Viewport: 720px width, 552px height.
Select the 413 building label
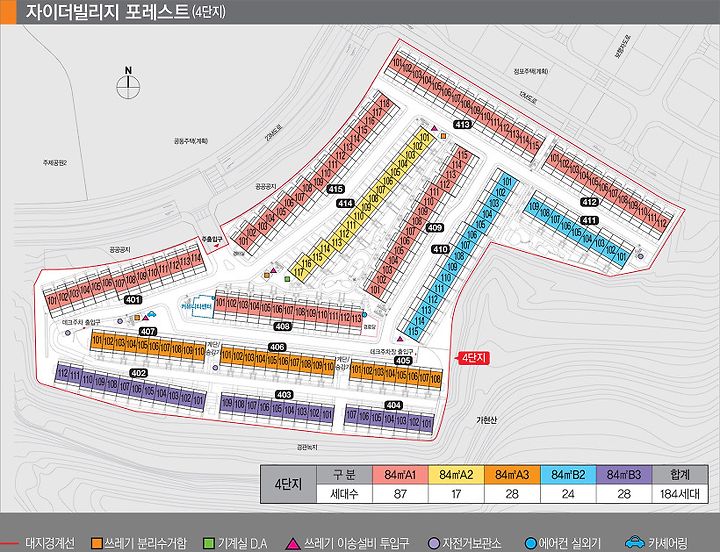click(462, 124)
